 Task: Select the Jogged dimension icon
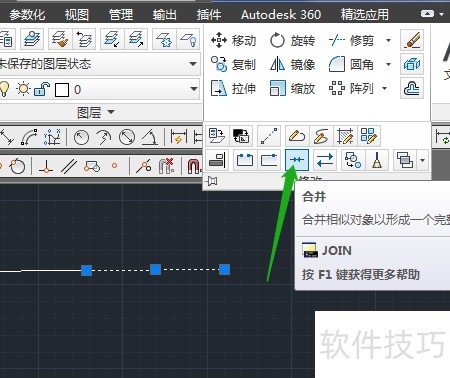click(x=104, y=137)
